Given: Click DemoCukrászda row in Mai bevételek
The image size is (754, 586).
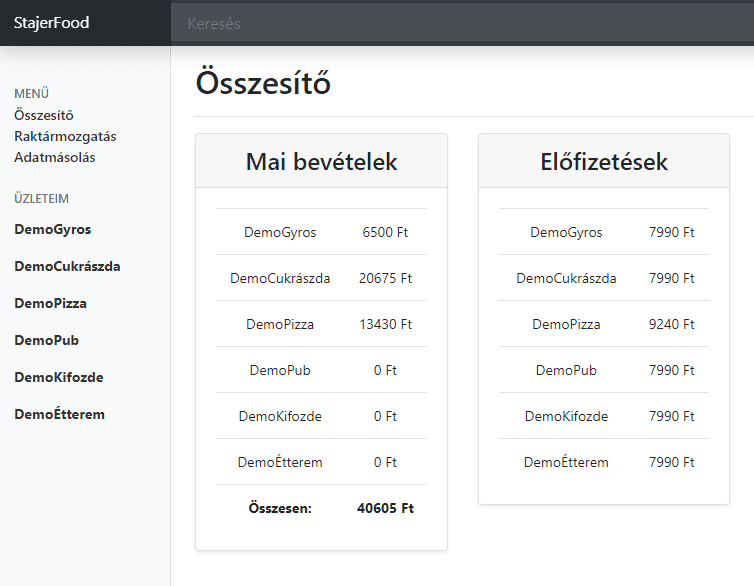Looking at the screenshot, I should (321, 278).
